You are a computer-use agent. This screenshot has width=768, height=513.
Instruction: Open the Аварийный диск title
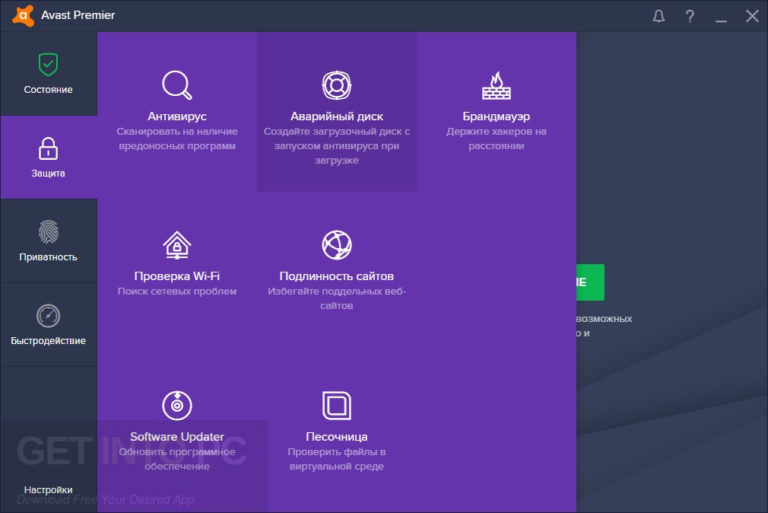coord(336,117)
